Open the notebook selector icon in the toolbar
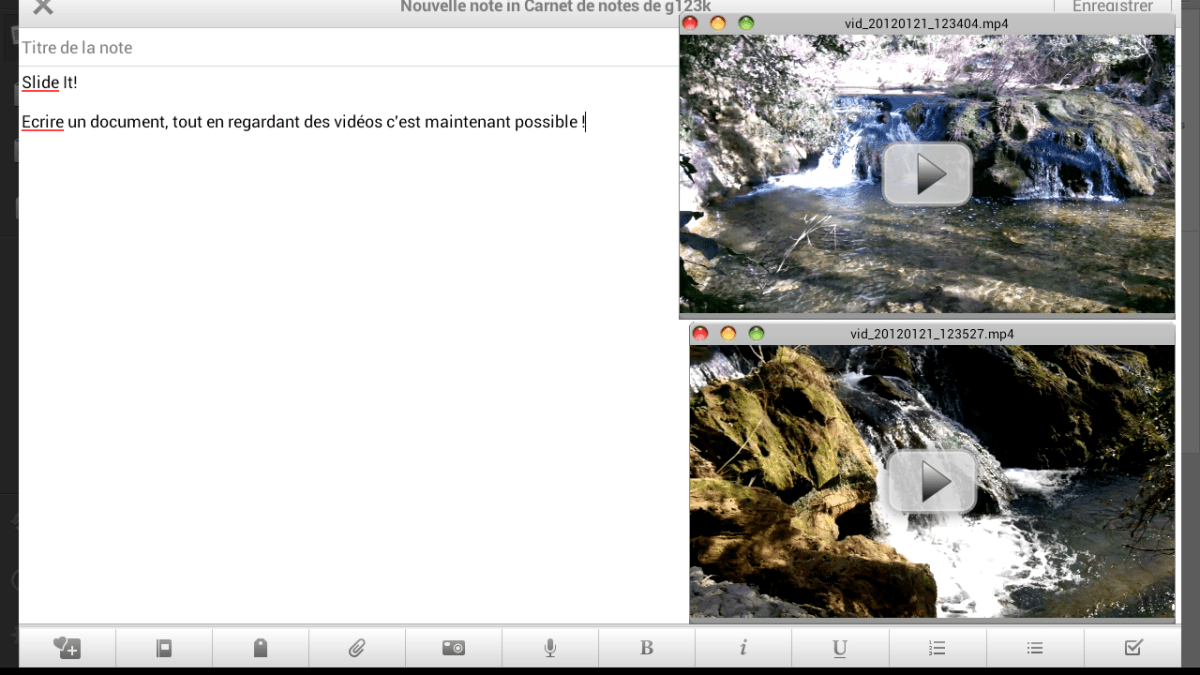The width and height of the screenshot is (1200, 675). coord(164,648)
